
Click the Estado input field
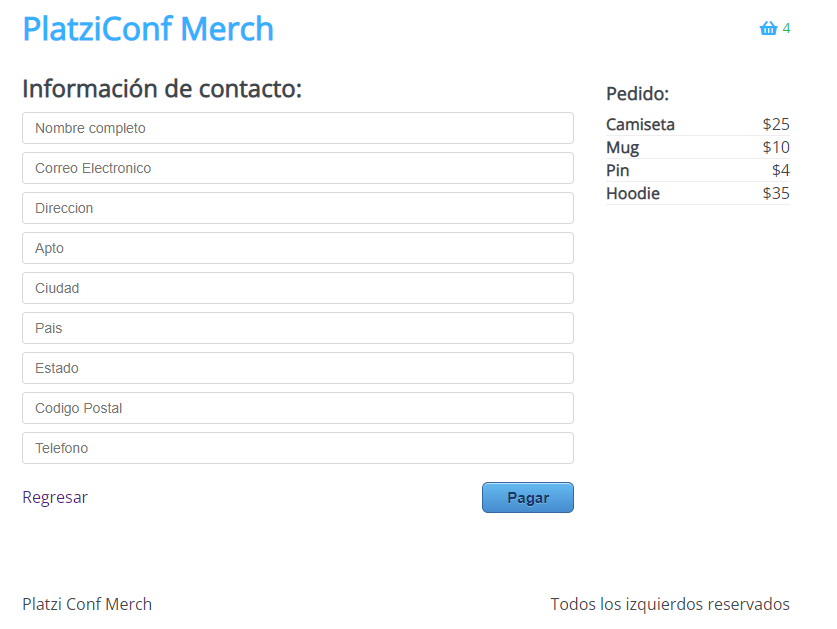[x=297, y=368]
